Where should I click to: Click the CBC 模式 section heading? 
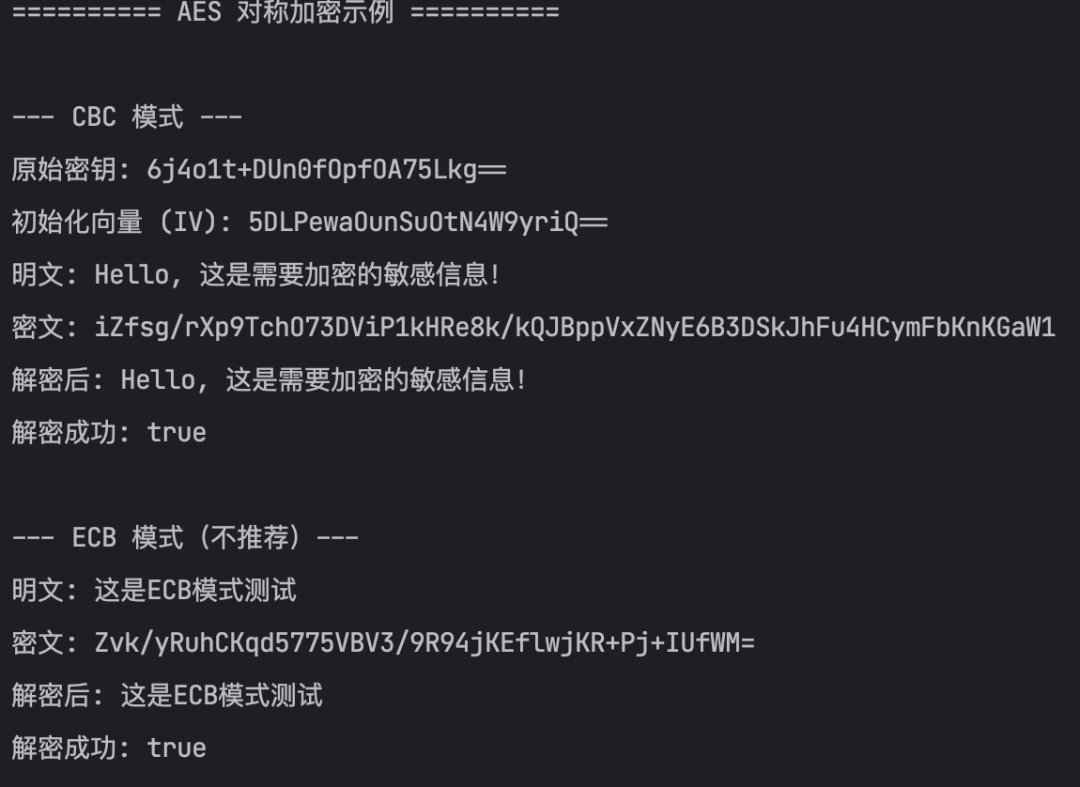coord(127,117)
